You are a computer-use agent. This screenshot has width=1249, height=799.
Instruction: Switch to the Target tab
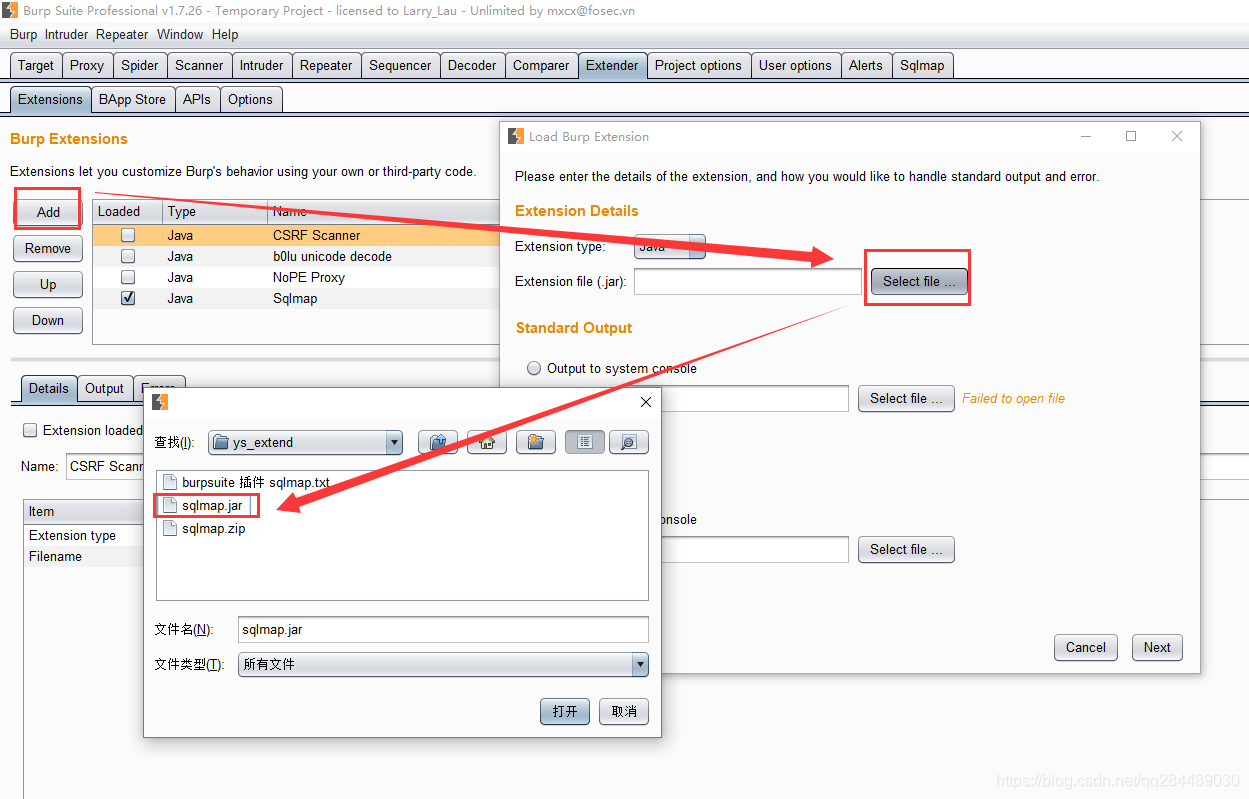(36, 65)
